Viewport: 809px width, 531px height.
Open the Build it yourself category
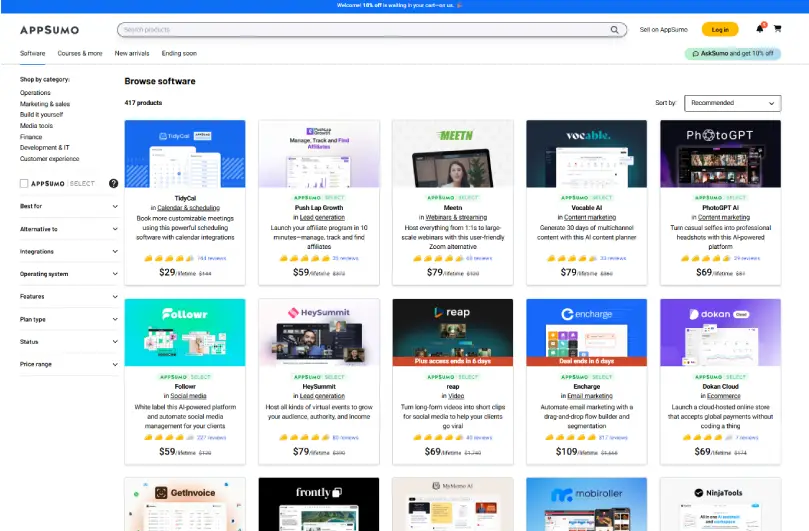41,115
